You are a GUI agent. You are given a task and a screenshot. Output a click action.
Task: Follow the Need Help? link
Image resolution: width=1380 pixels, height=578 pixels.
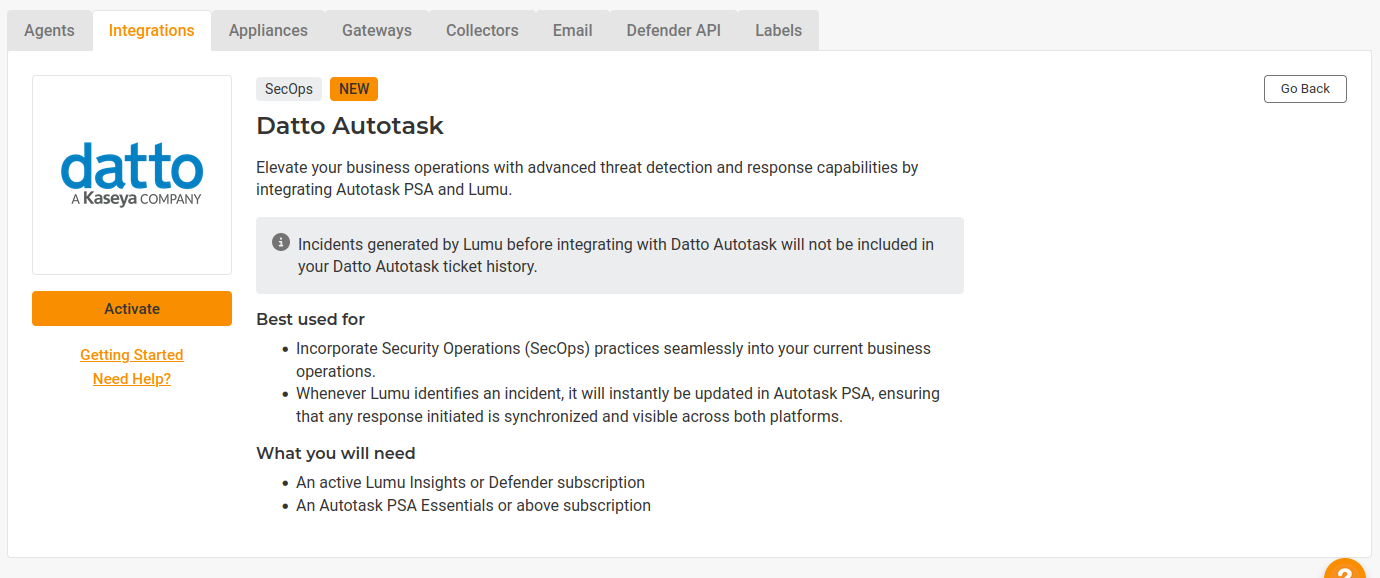coord(132,379)
